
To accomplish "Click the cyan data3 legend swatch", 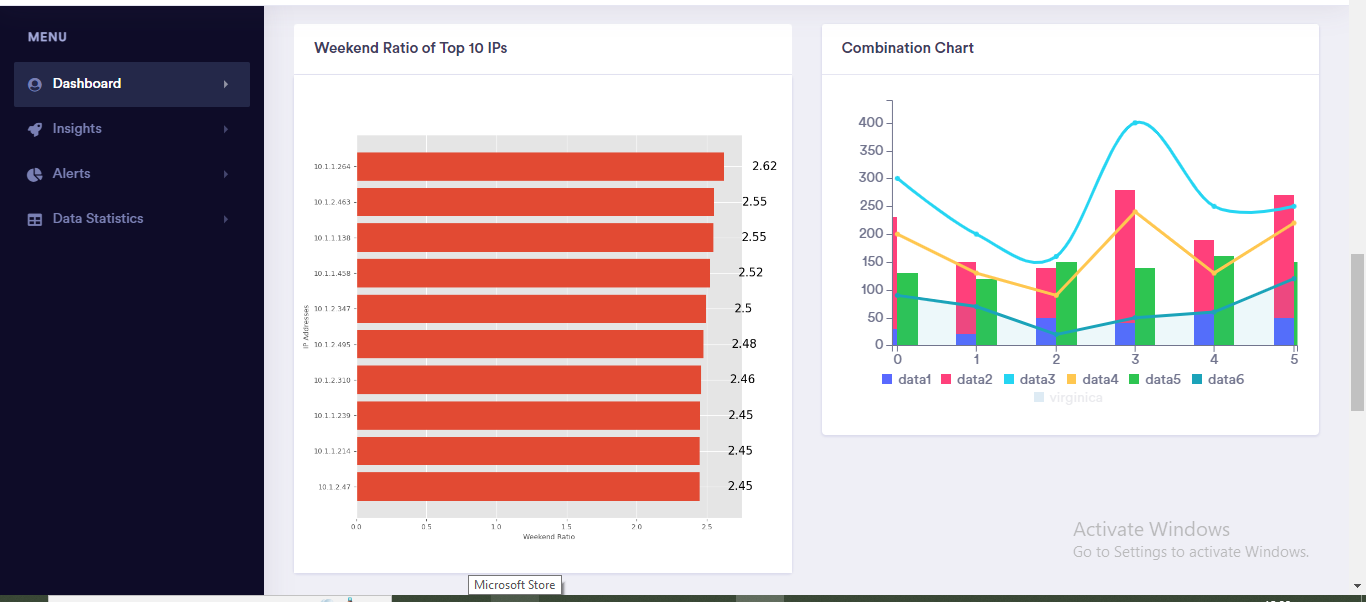I will (x=1009, y=380).
